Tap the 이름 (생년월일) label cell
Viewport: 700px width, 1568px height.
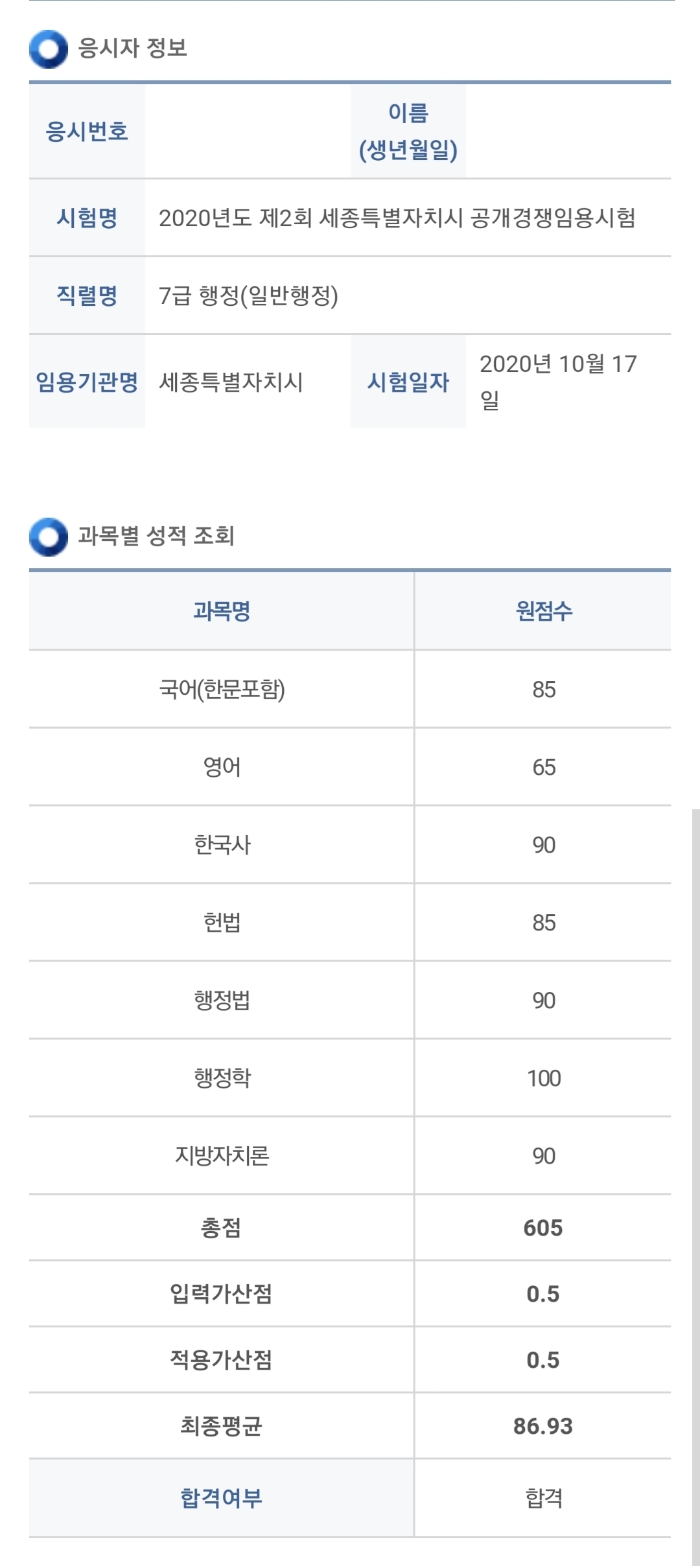click(408, 132)
